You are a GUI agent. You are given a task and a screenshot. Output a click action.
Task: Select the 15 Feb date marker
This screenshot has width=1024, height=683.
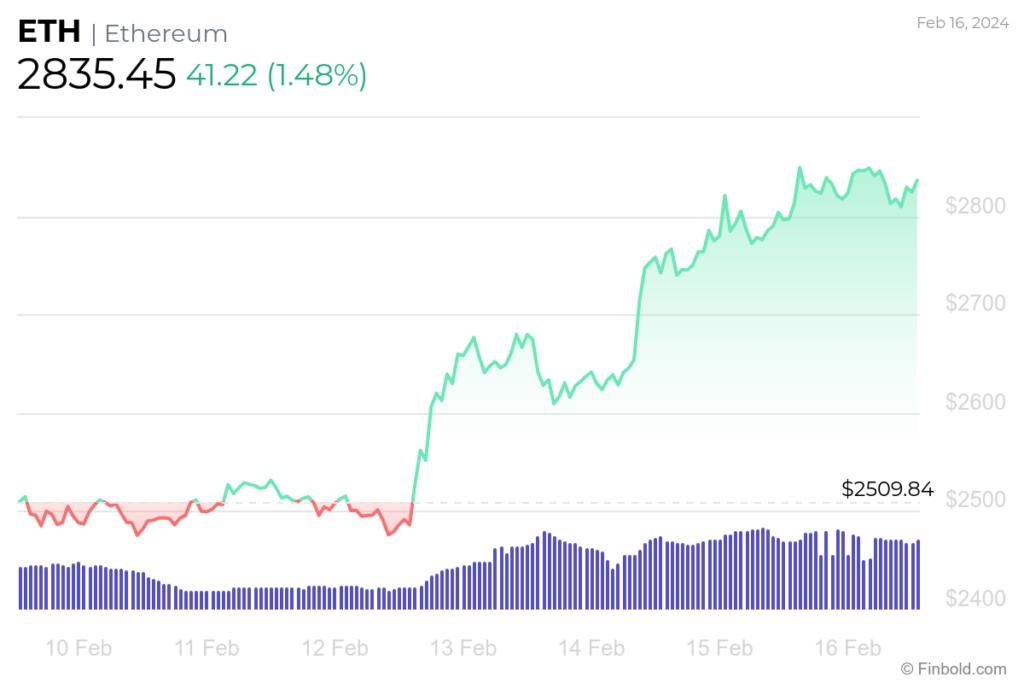coord(720,648)
